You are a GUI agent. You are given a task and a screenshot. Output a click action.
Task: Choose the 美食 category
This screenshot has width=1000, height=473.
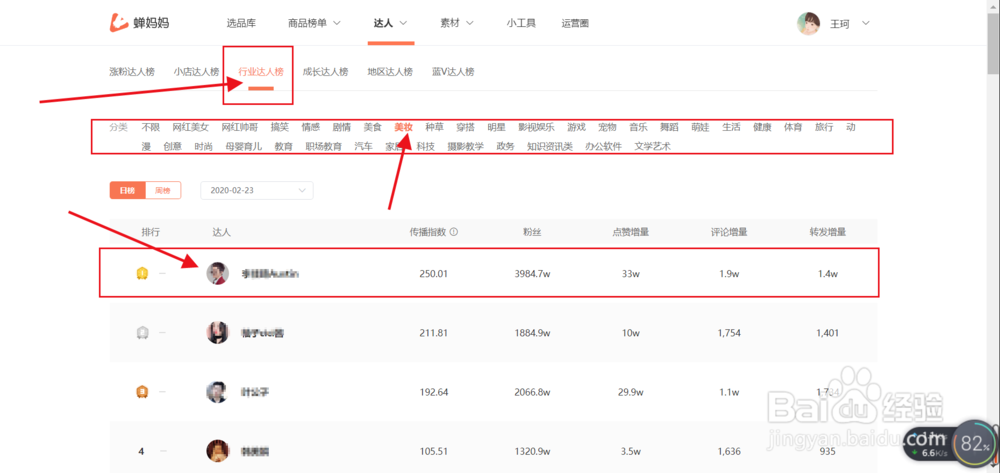372,127
